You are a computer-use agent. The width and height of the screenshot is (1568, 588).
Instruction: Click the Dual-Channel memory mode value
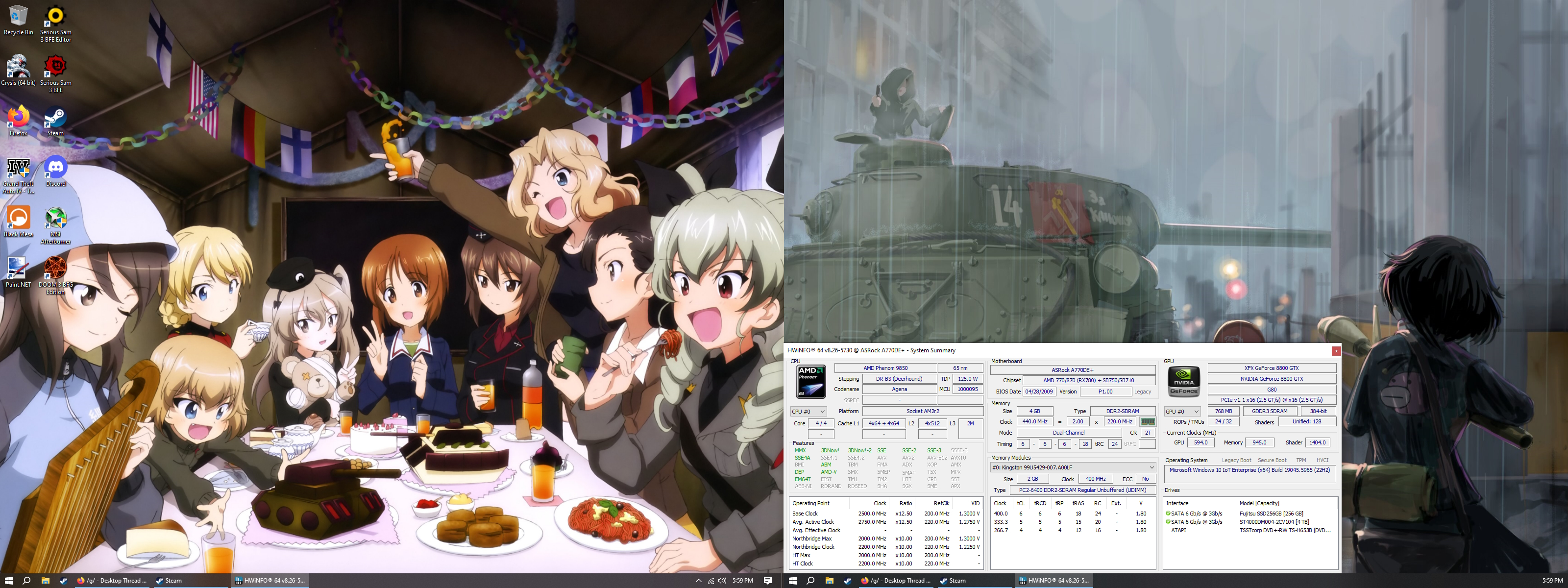1068,433
